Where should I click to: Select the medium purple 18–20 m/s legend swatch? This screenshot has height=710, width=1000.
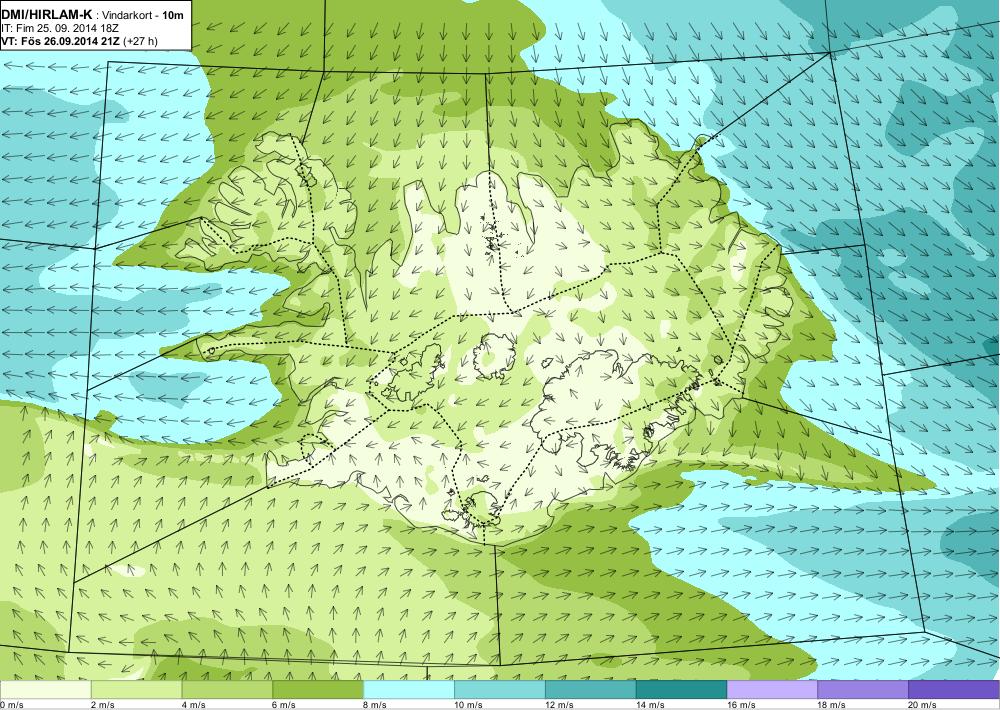(x=863, y=690)
